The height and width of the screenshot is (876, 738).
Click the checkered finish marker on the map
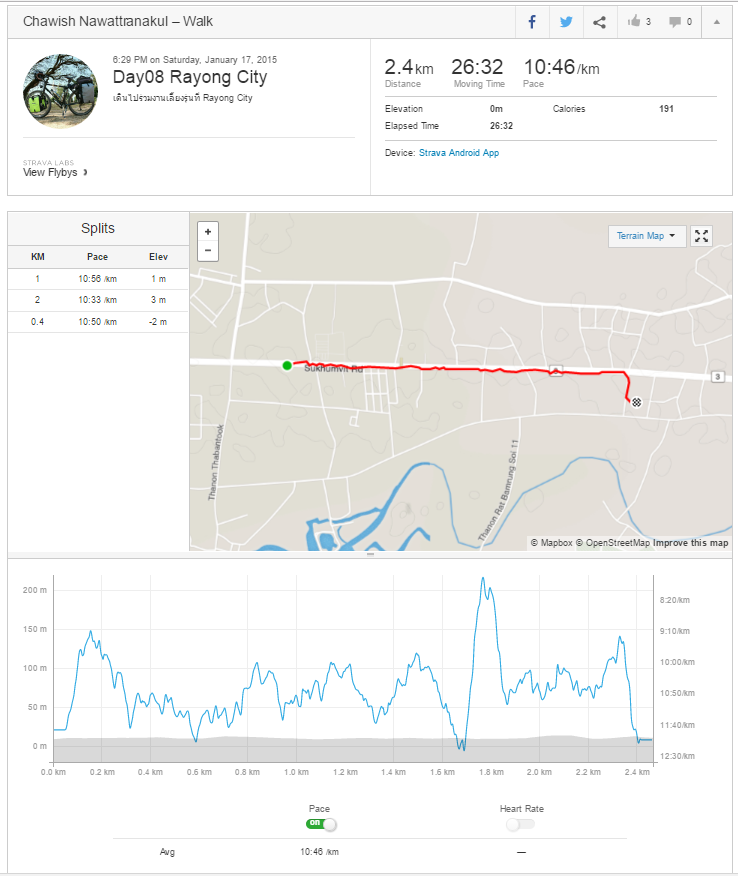tap(636, 402)
